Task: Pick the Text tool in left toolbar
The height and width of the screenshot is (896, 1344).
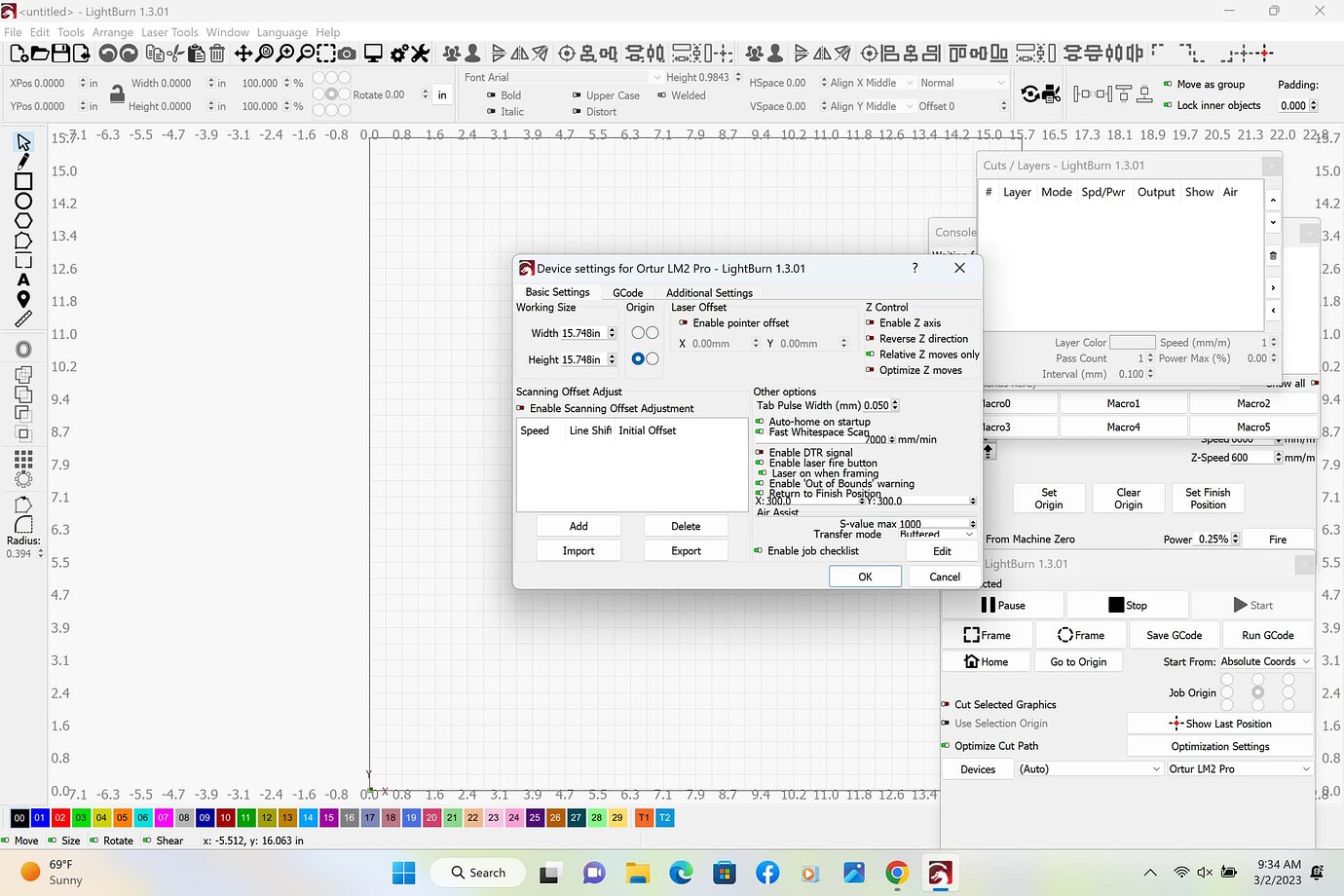Action: click(23, 280)
